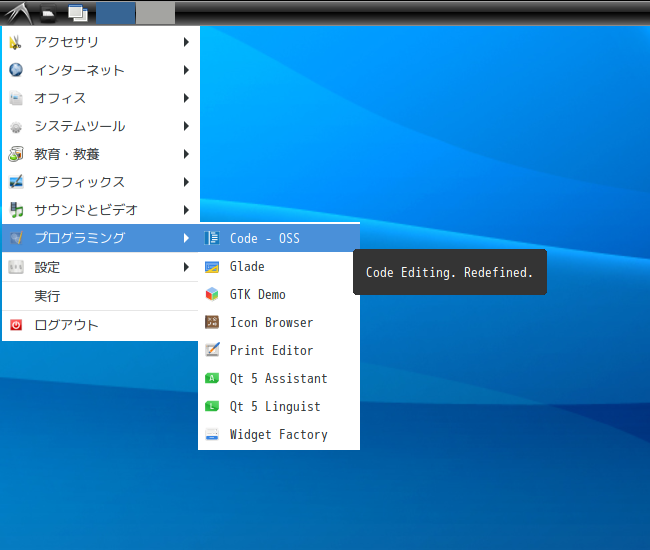The image size is (650, 550).
Task: Open the グラフィックス menu category
Action: pos(101,182)
